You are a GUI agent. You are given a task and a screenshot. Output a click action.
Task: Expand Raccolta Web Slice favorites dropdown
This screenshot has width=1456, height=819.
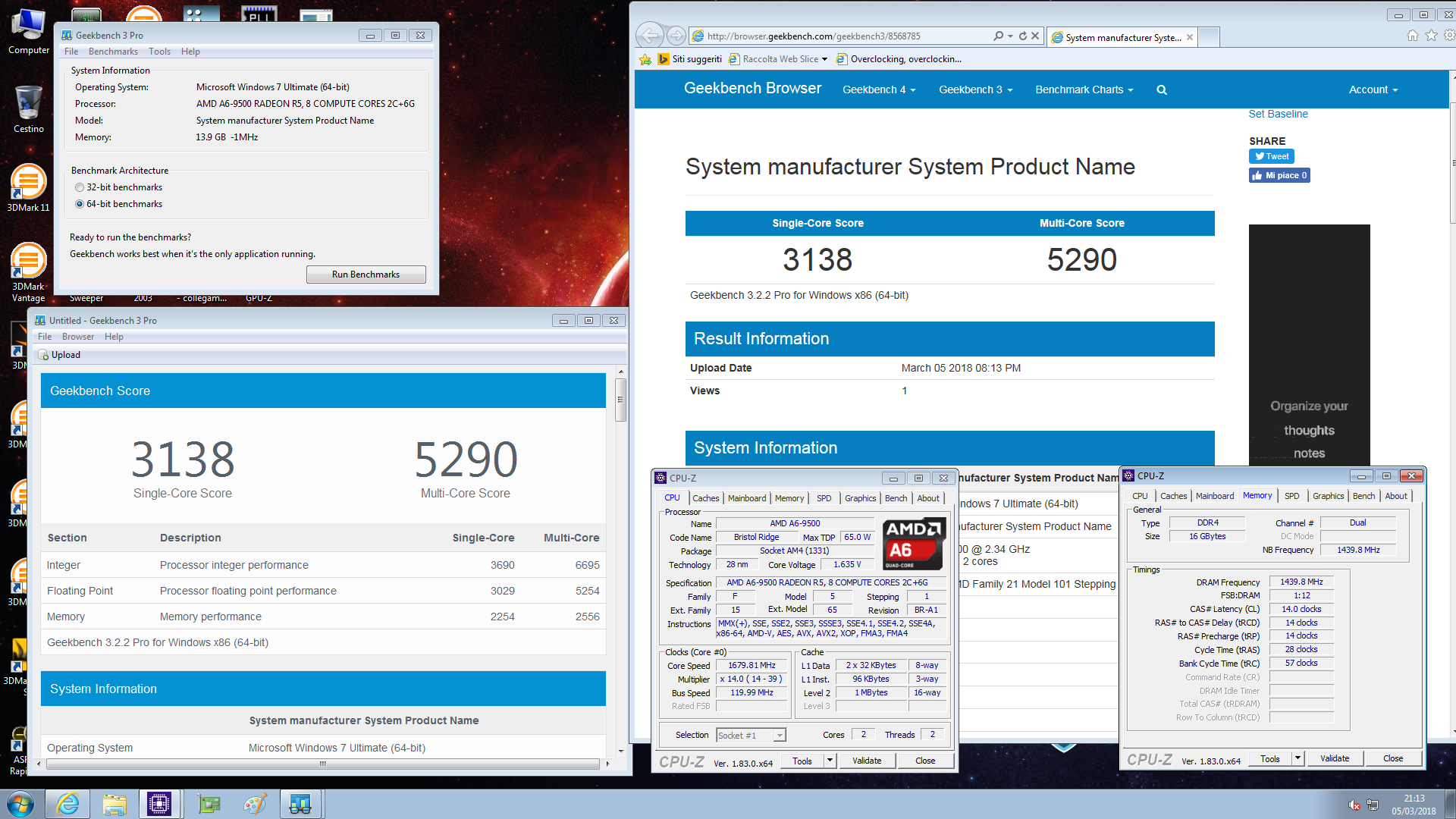point(825,59)
